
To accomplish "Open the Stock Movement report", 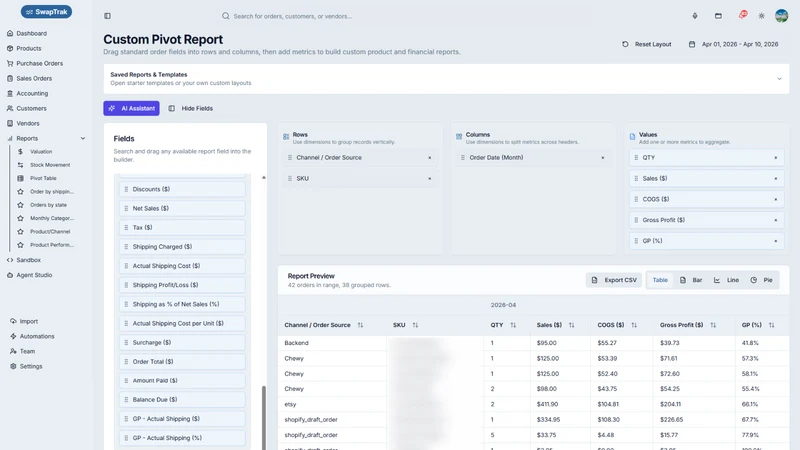I will click(50, 165).
